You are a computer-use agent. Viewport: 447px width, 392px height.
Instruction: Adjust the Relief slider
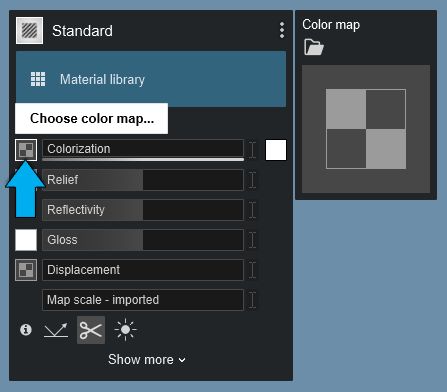(143, 180)
